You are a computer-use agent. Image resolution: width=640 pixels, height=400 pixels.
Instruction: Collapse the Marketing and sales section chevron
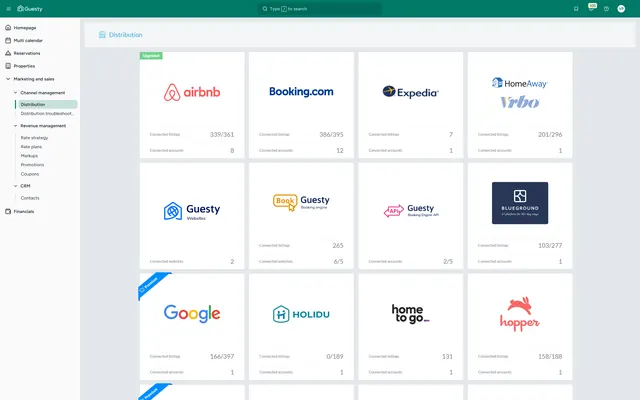(x=8, y=79)
